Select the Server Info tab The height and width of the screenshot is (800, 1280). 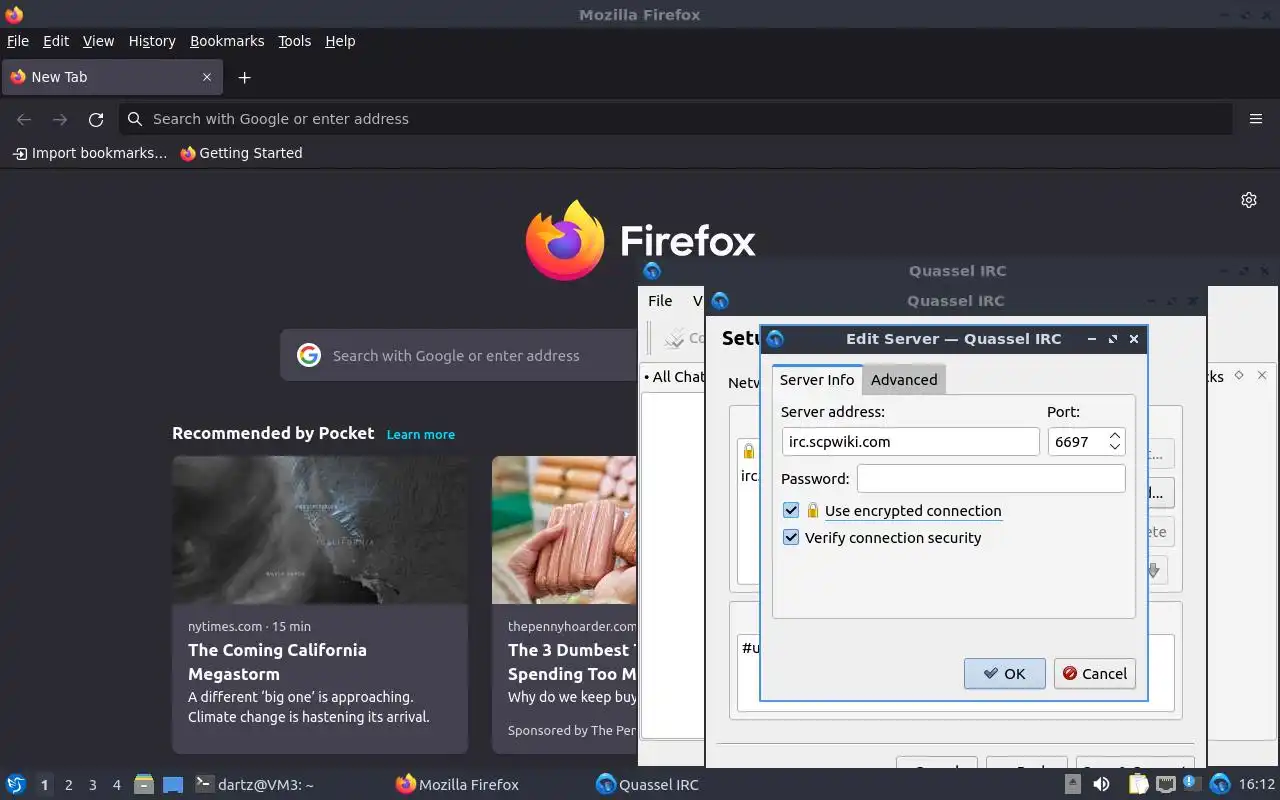817,379
